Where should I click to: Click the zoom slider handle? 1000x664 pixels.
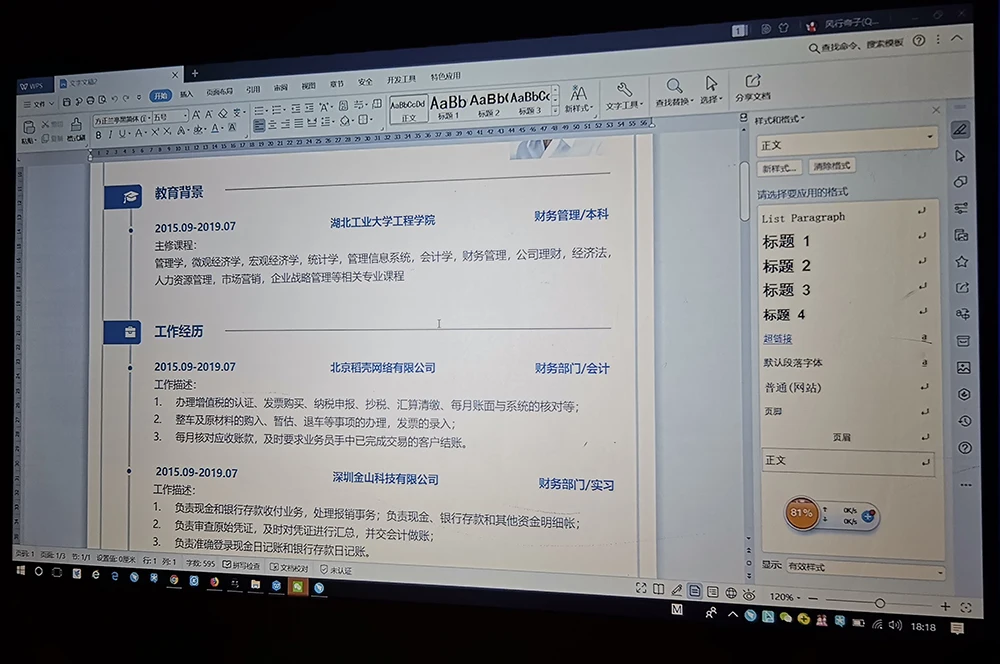[879, 603]
